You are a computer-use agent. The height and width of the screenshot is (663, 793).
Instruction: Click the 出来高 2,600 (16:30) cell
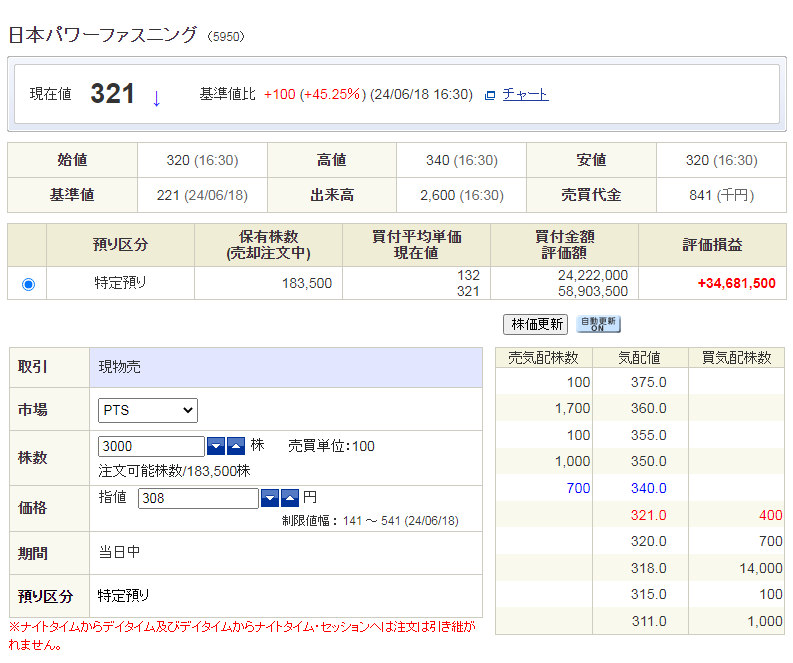click(462, 195)
